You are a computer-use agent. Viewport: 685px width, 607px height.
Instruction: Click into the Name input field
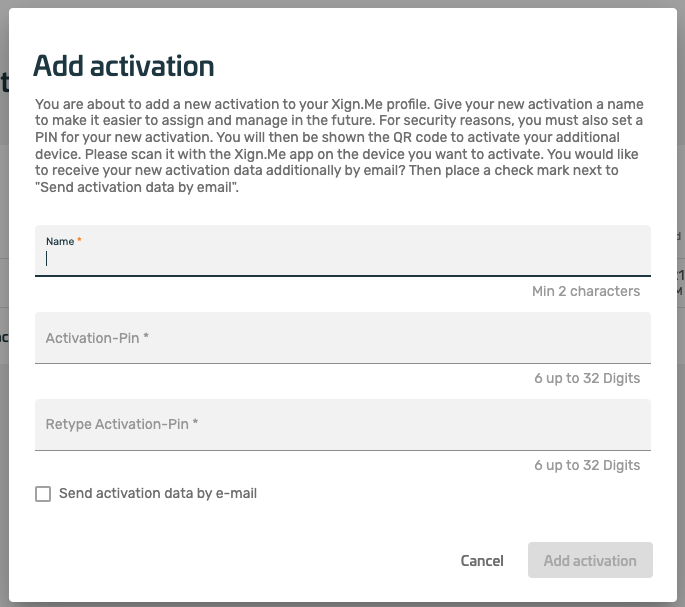click(342, 258)
